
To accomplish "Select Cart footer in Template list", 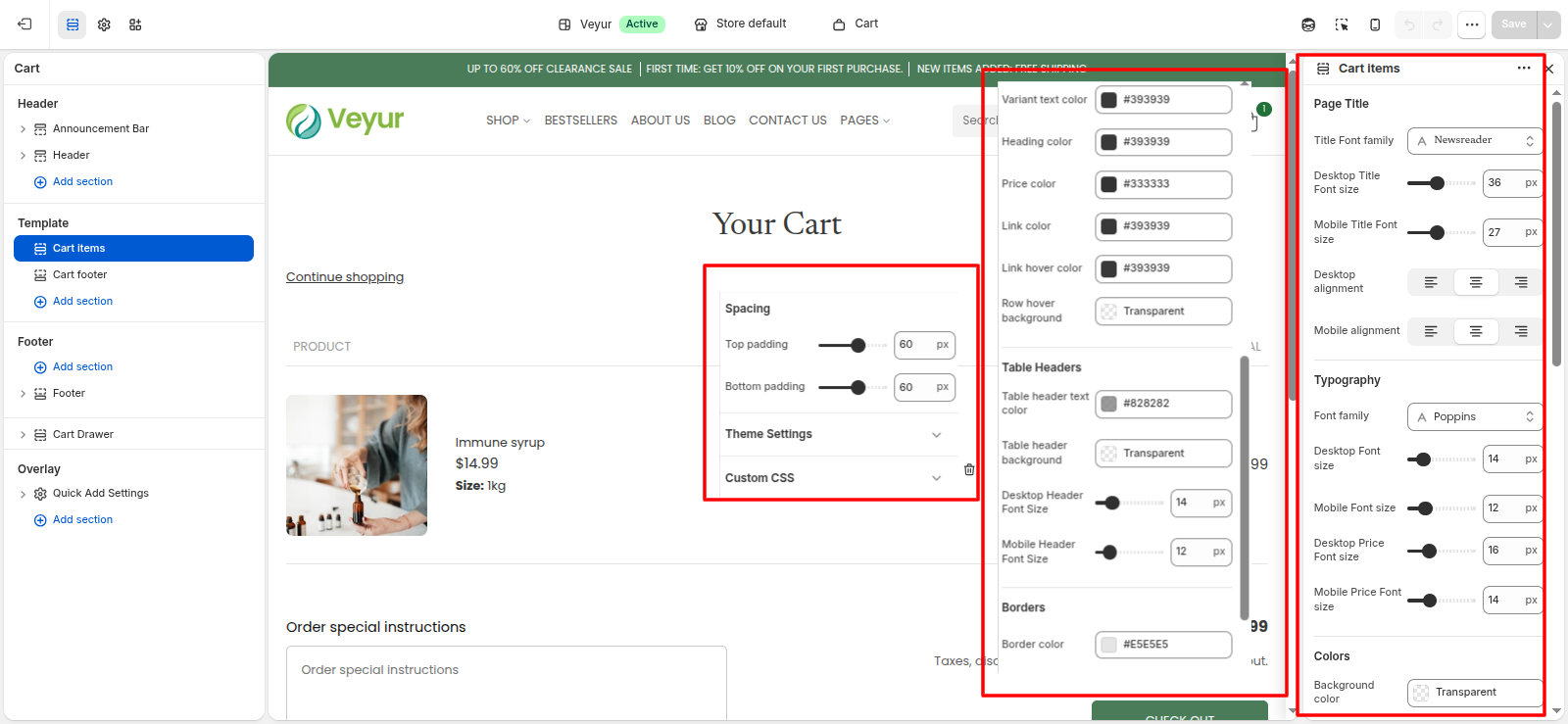I will 133,275.
